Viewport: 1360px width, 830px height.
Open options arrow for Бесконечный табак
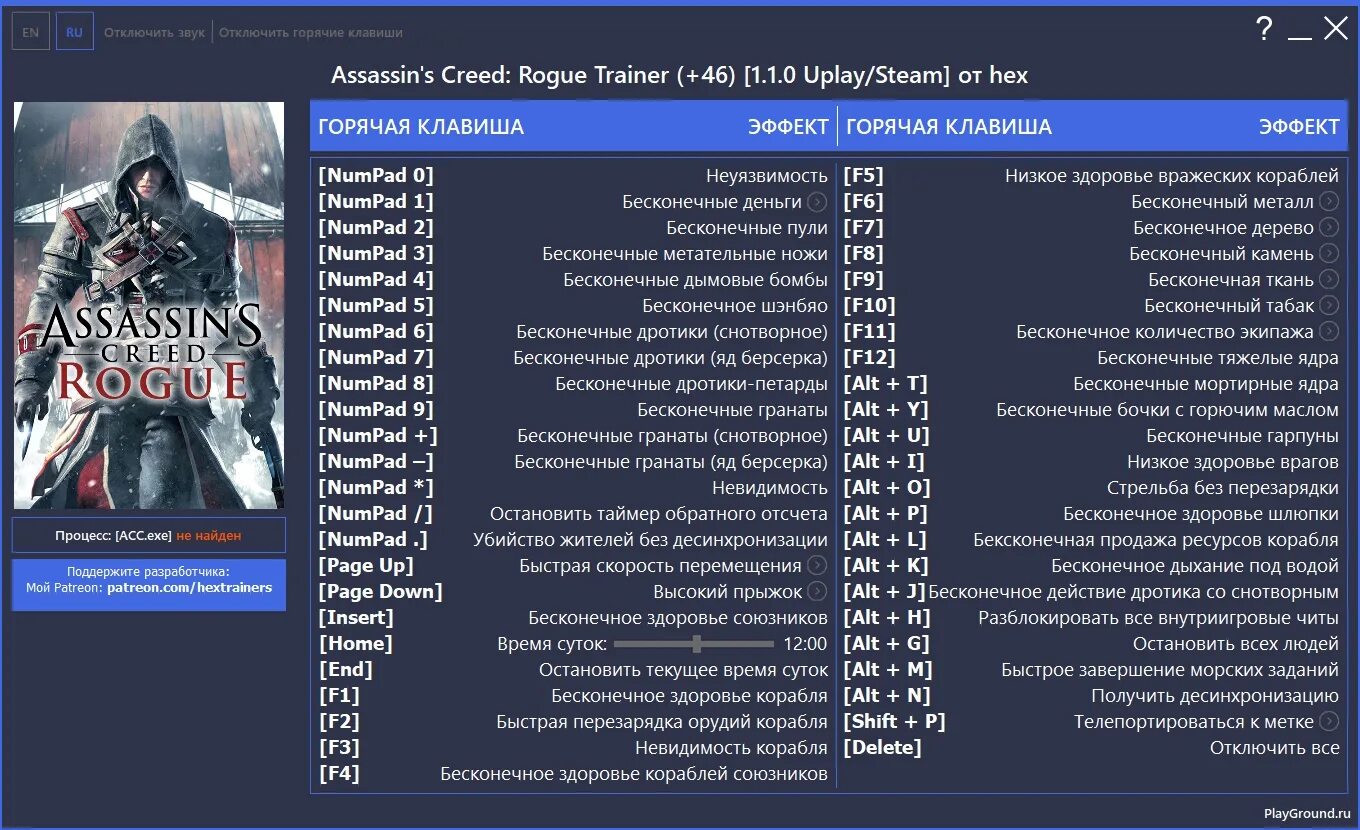coord(1328,306)
